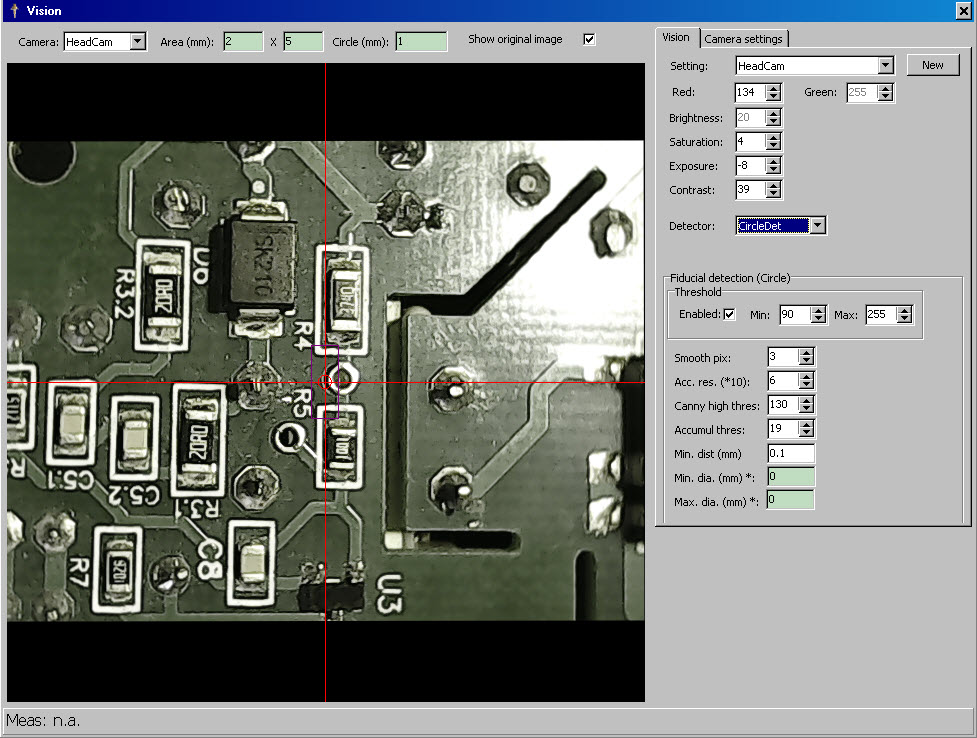The width and height of the screenshot is (977, 738).
Task: Decrease the Saturation value with down arrow
Action: (x=773, y=146)
